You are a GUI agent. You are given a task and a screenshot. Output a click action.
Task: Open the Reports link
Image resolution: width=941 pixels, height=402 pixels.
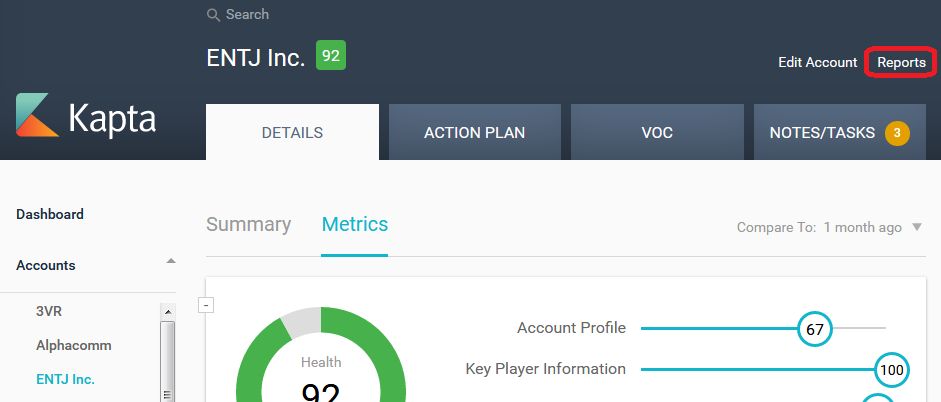901,62
